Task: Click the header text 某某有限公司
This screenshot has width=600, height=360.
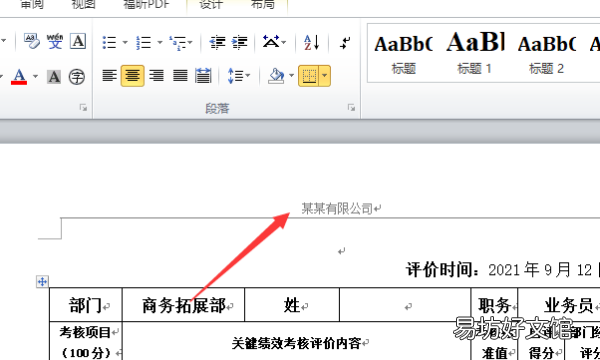Action: point(337,209)
